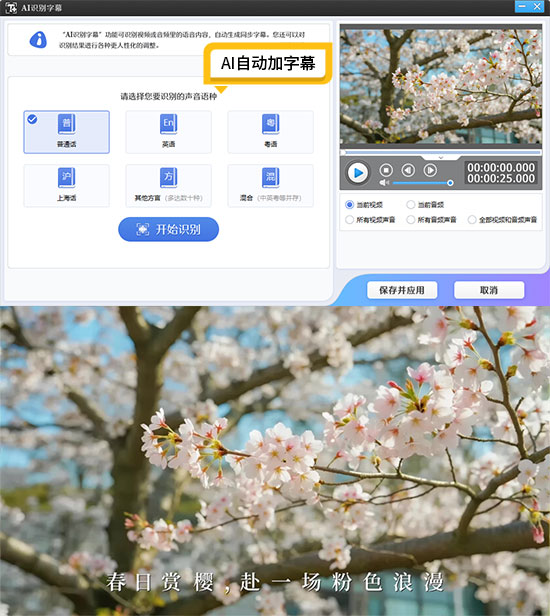Step forward to the next frame
The height and width of the screenshot is (616, 550).
[430, 170]
